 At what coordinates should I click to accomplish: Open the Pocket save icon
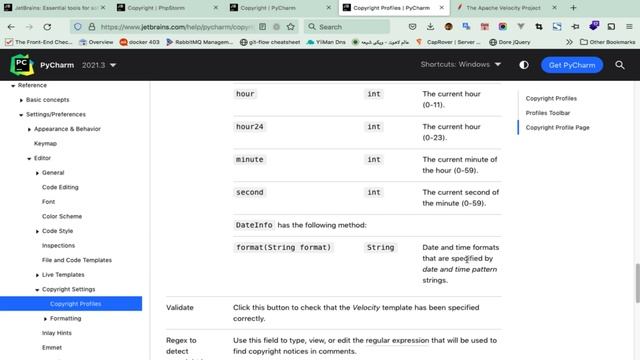pos(412,27)
